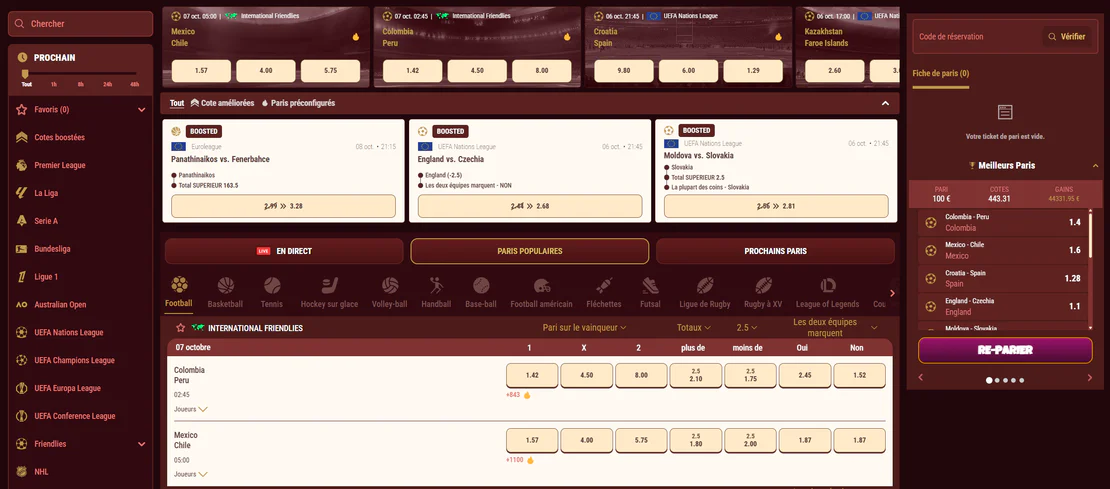Open the League of Legends icon
The image size is (1110, 489).
point(828,285)
